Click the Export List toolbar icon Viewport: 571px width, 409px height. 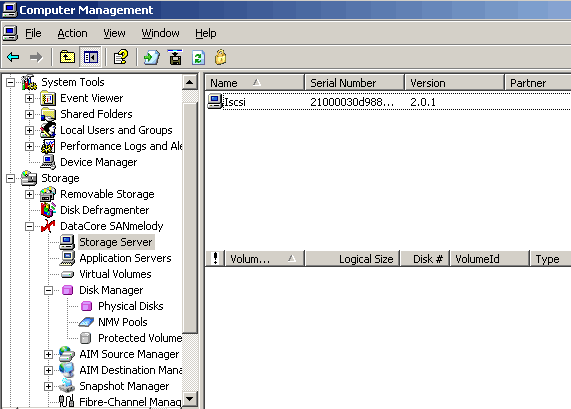coord(151,57)
